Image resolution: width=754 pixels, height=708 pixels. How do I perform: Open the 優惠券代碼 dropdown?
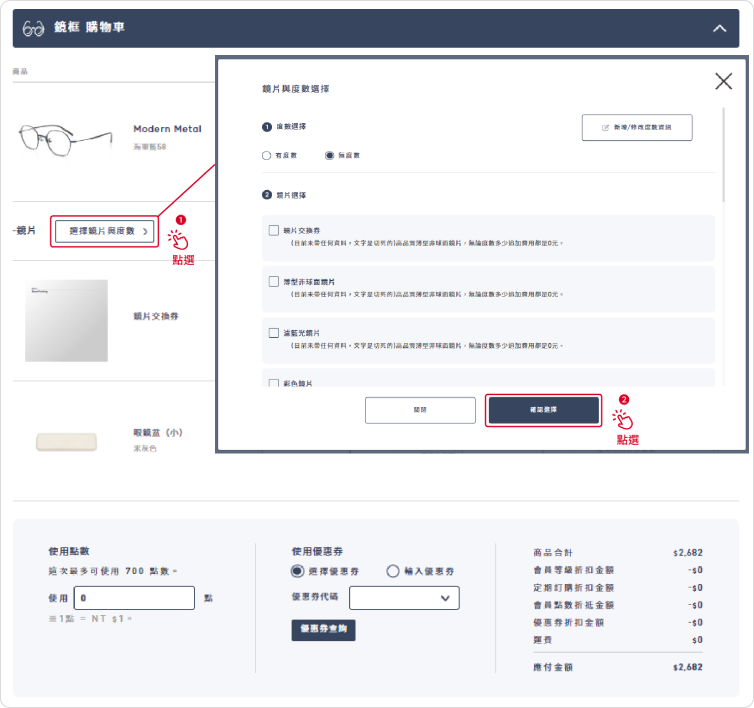[404, 598]
